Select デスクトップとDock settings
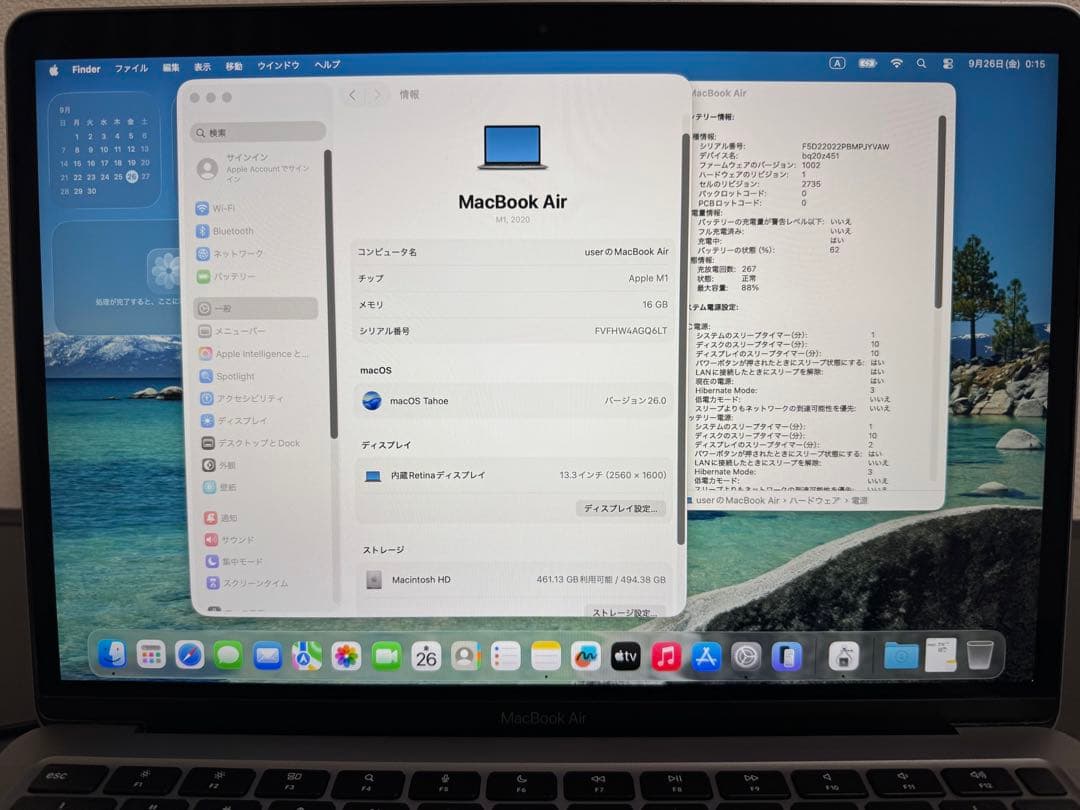 click(x=258, y=443)
